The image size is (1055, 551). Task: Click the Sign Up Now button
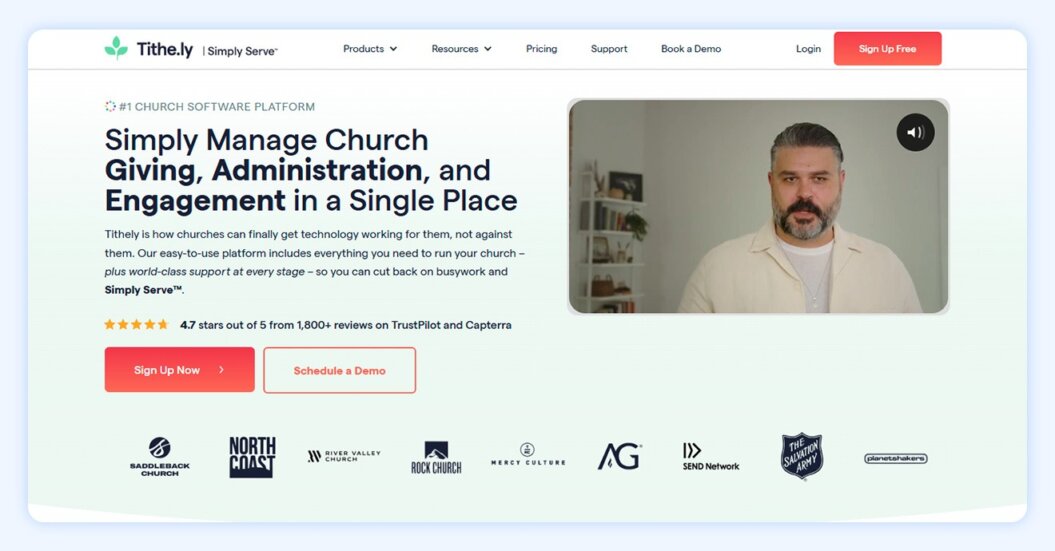(180, 369)
